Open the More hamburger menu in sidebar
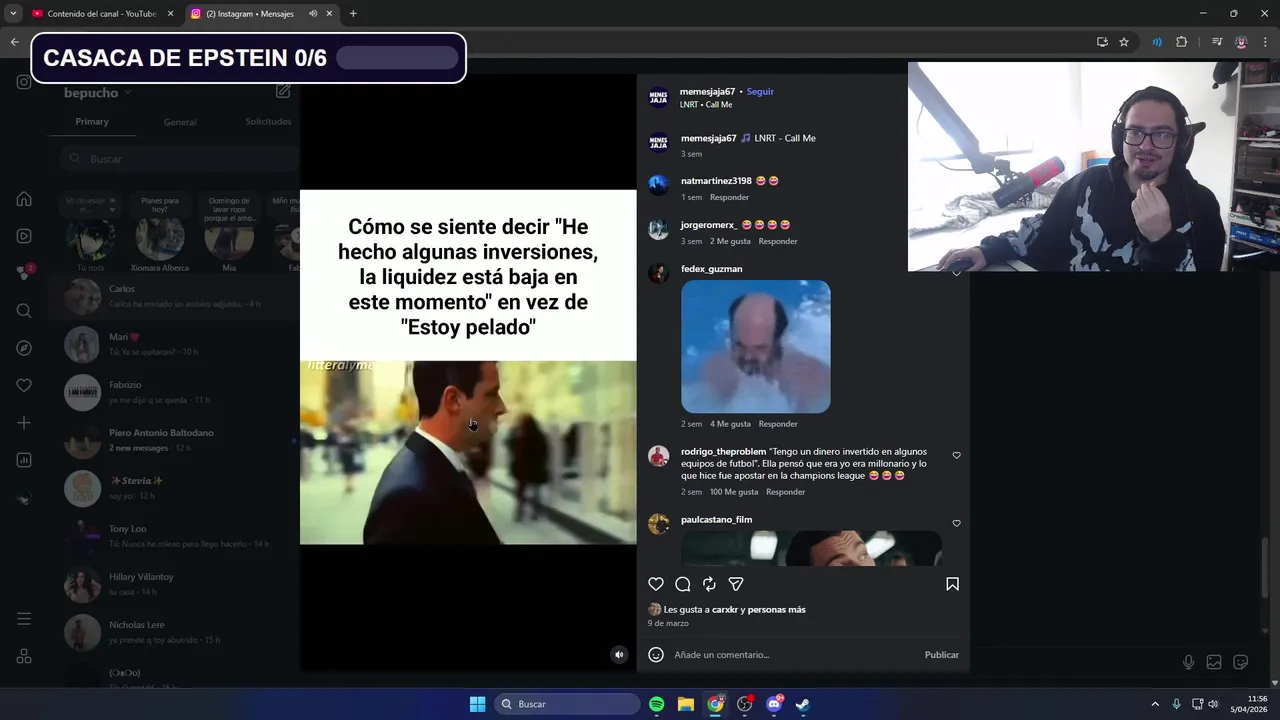Image resolution: width=1280 pixels, height=720 pixels. pos(24,619)
